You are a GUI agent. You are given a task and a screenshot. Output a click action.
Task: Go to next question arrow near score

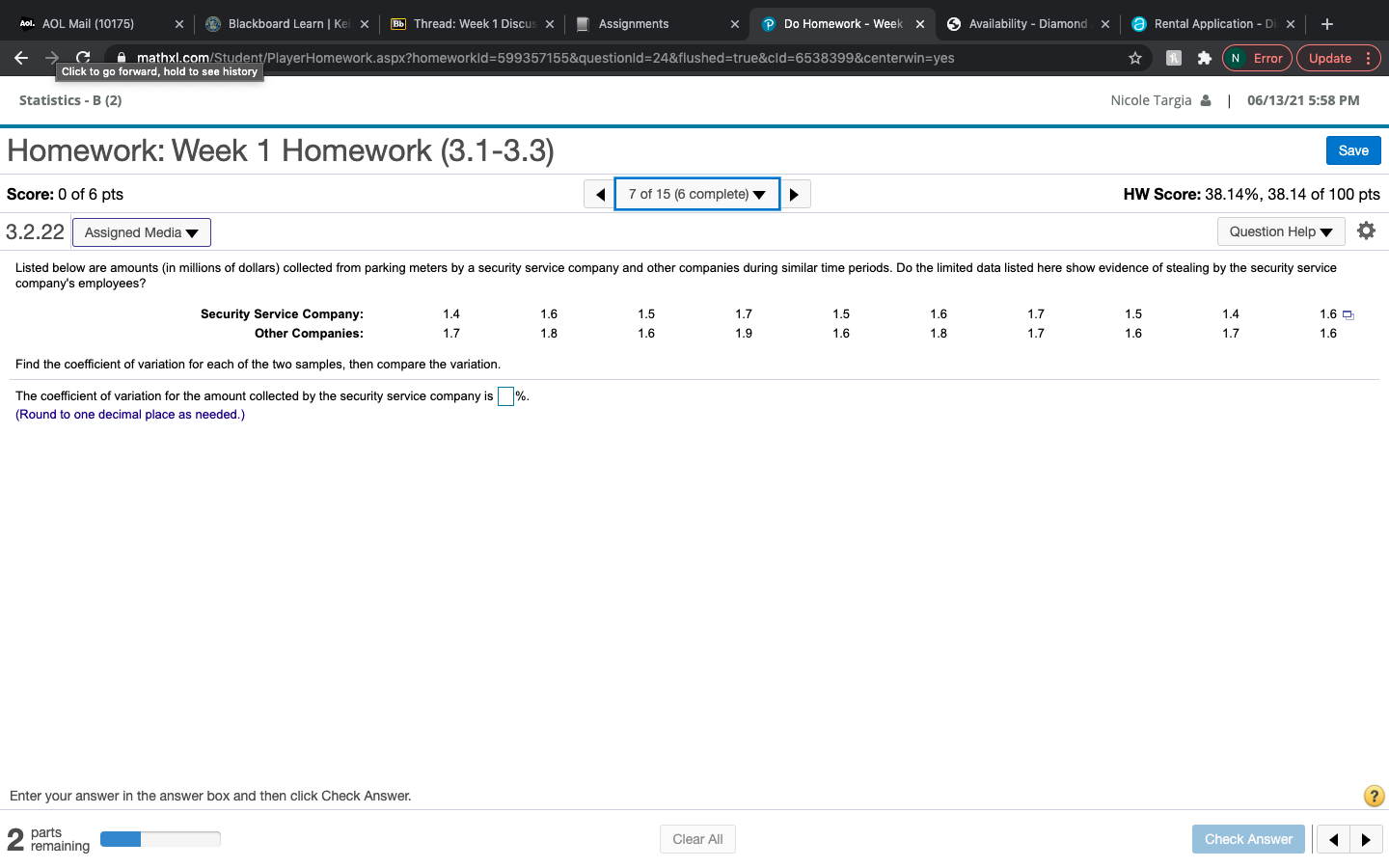[795, 195]
